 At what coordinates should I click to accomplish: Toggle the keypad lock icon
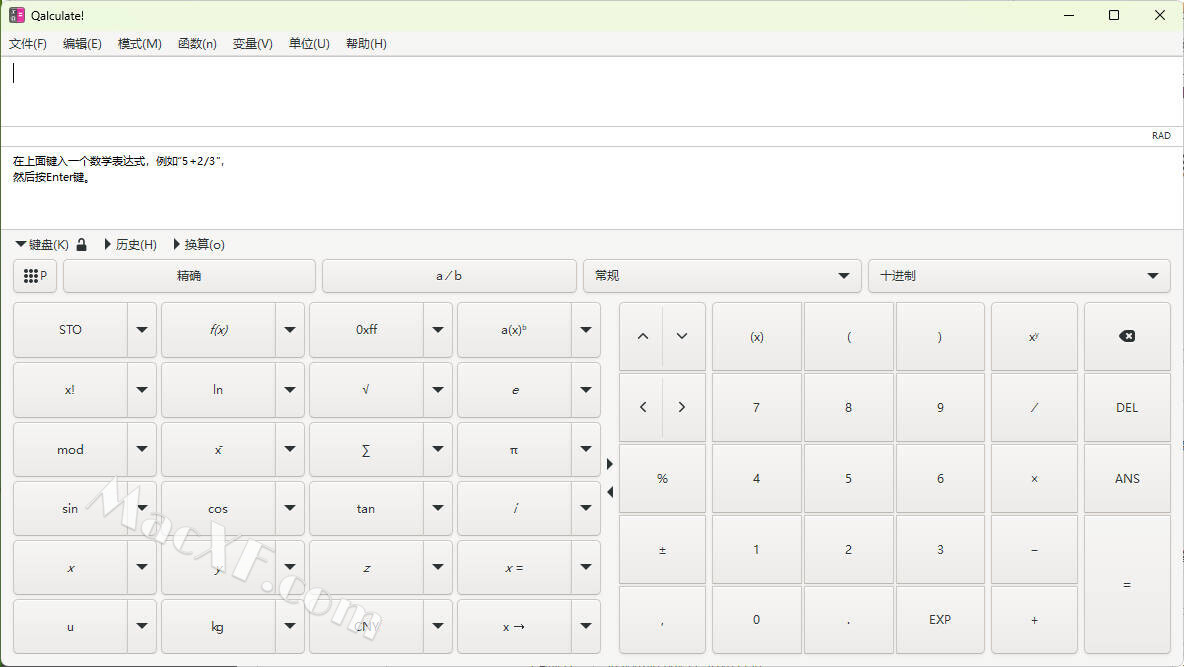82,245
